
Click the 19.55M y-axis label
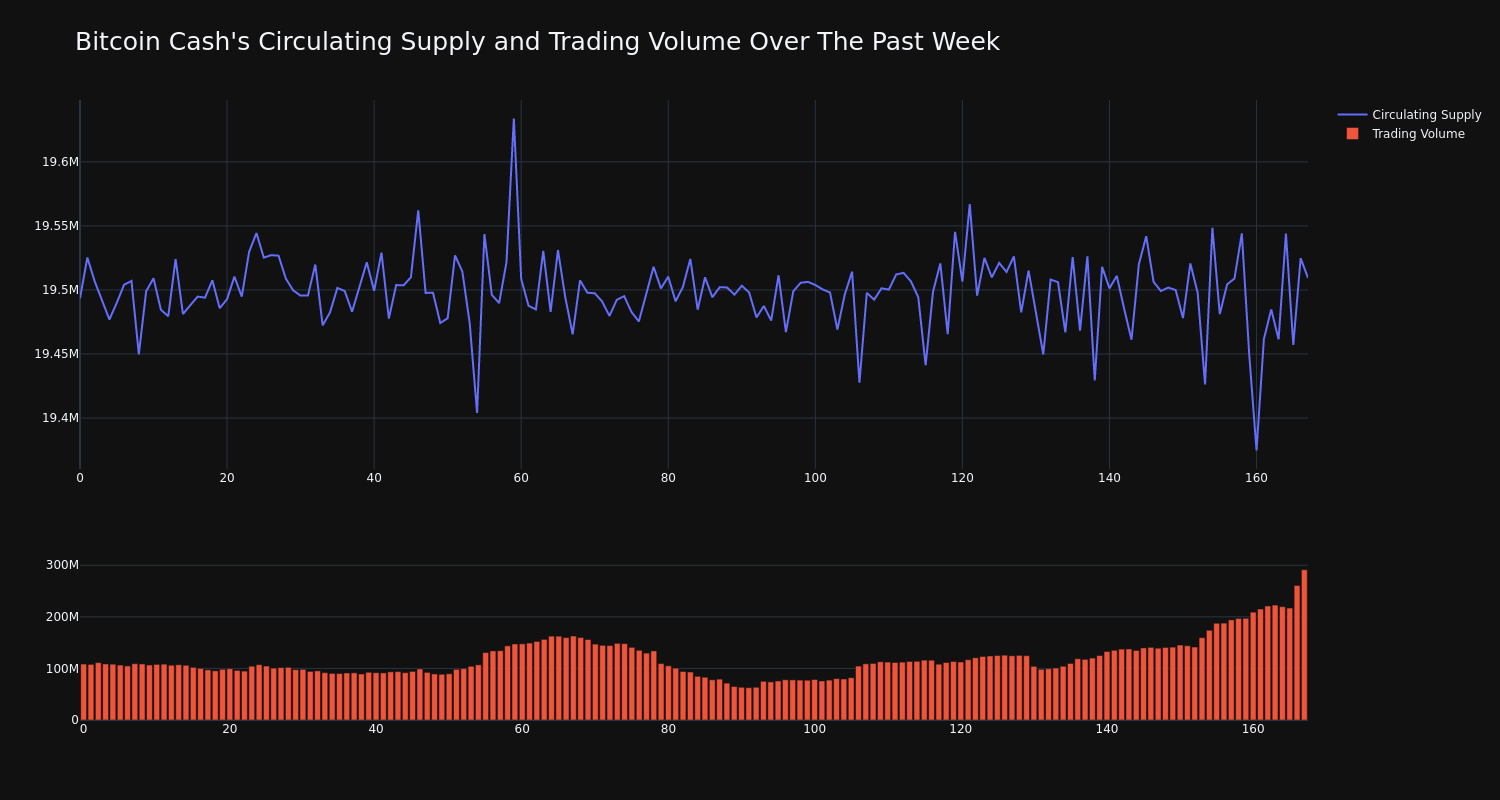coord(56,226)
